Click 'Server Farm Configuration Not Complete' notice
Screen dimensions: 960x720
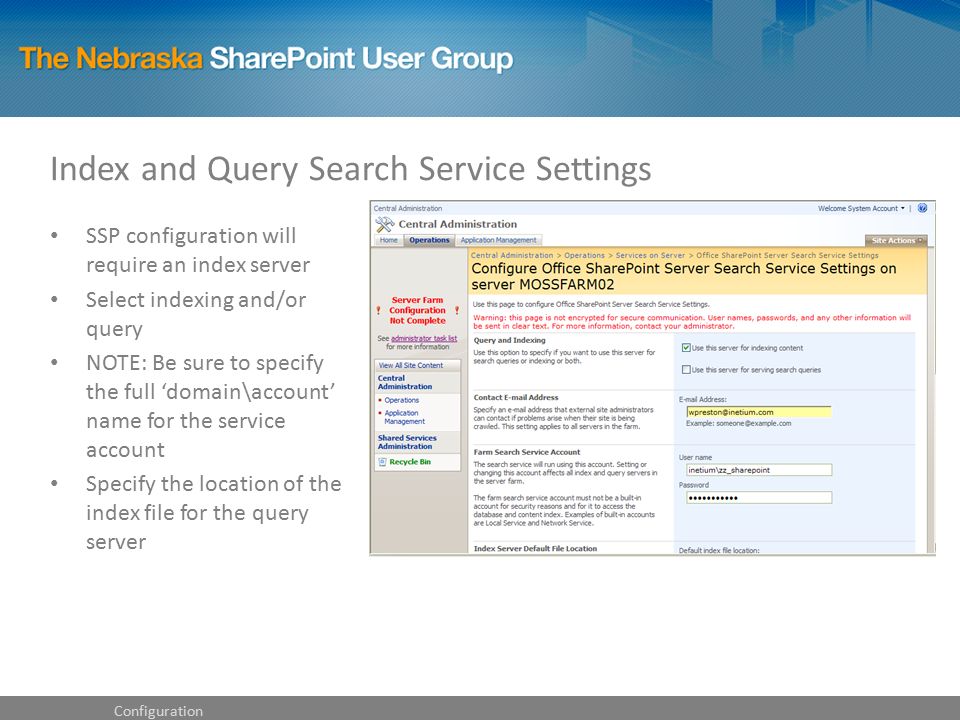coord(418,310)
